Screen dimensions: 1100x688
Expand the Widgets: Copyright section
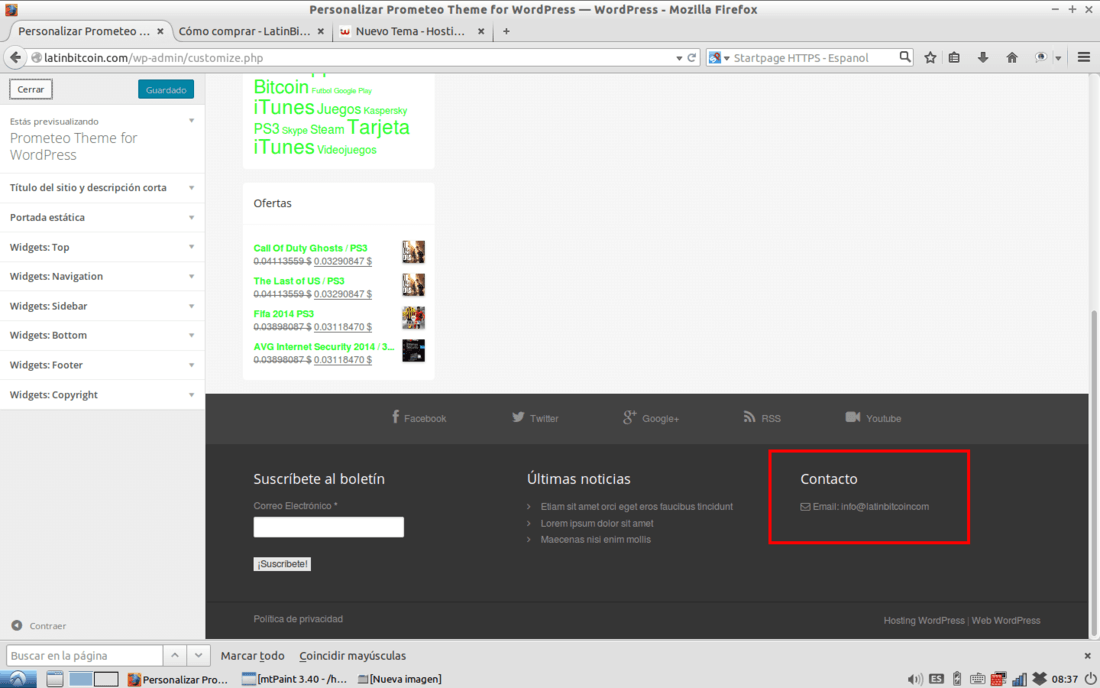(102, 395)
